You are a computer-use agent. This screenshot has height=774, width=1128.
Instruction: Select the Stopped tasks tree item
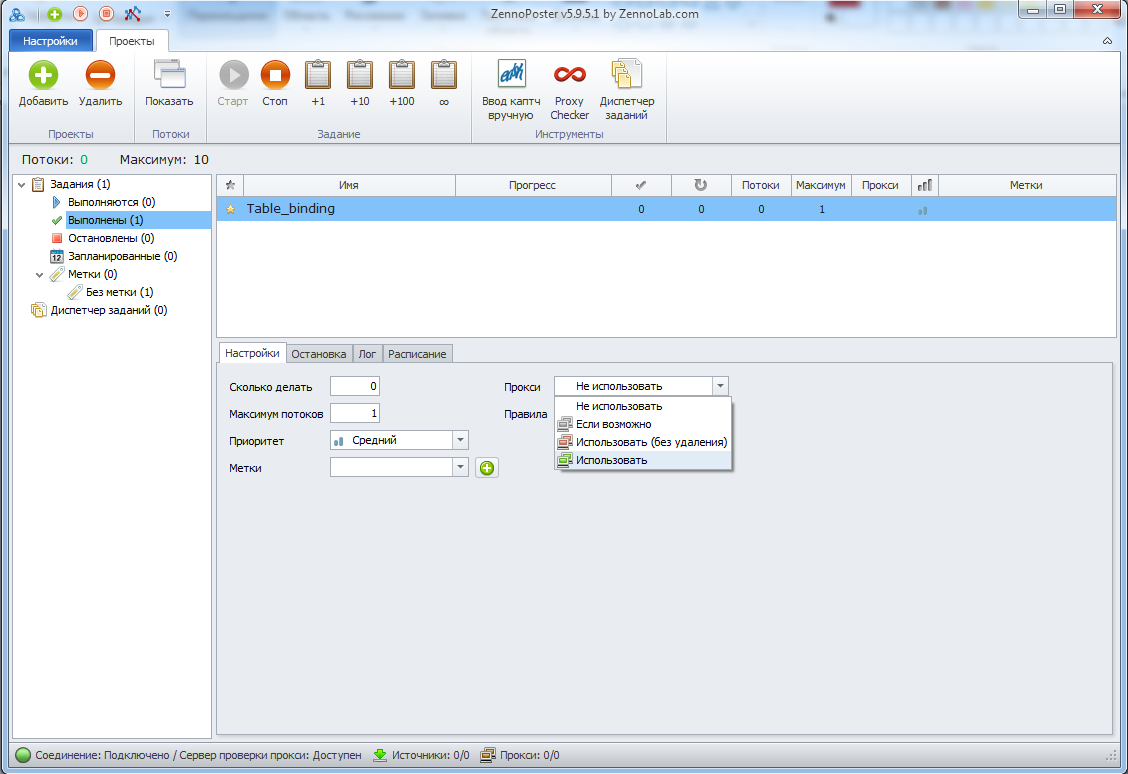tap(110, 238)
